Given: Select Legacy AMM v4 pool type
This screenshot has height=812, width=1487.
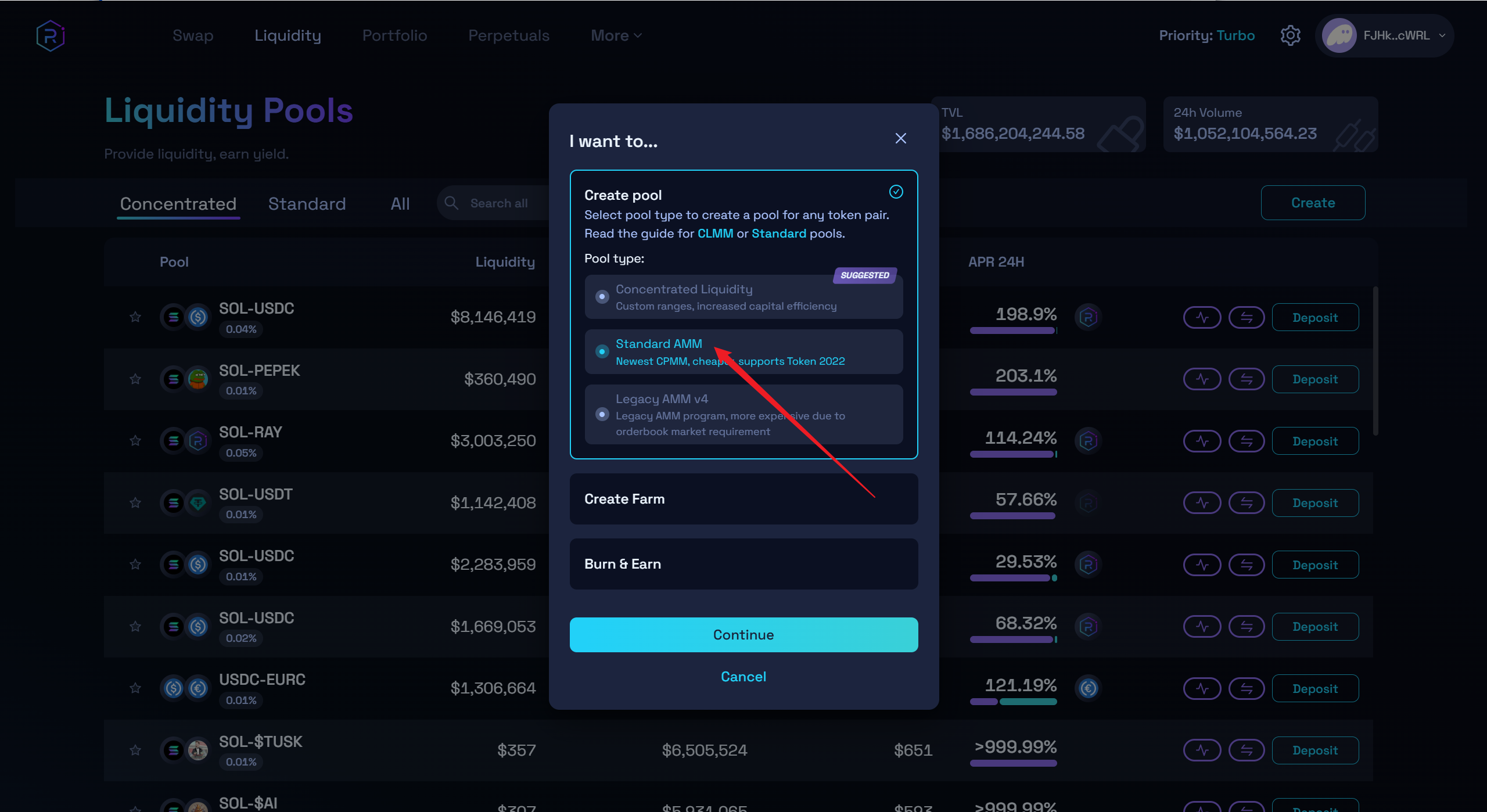Looking at the screenshot, I should click(602, 415).
